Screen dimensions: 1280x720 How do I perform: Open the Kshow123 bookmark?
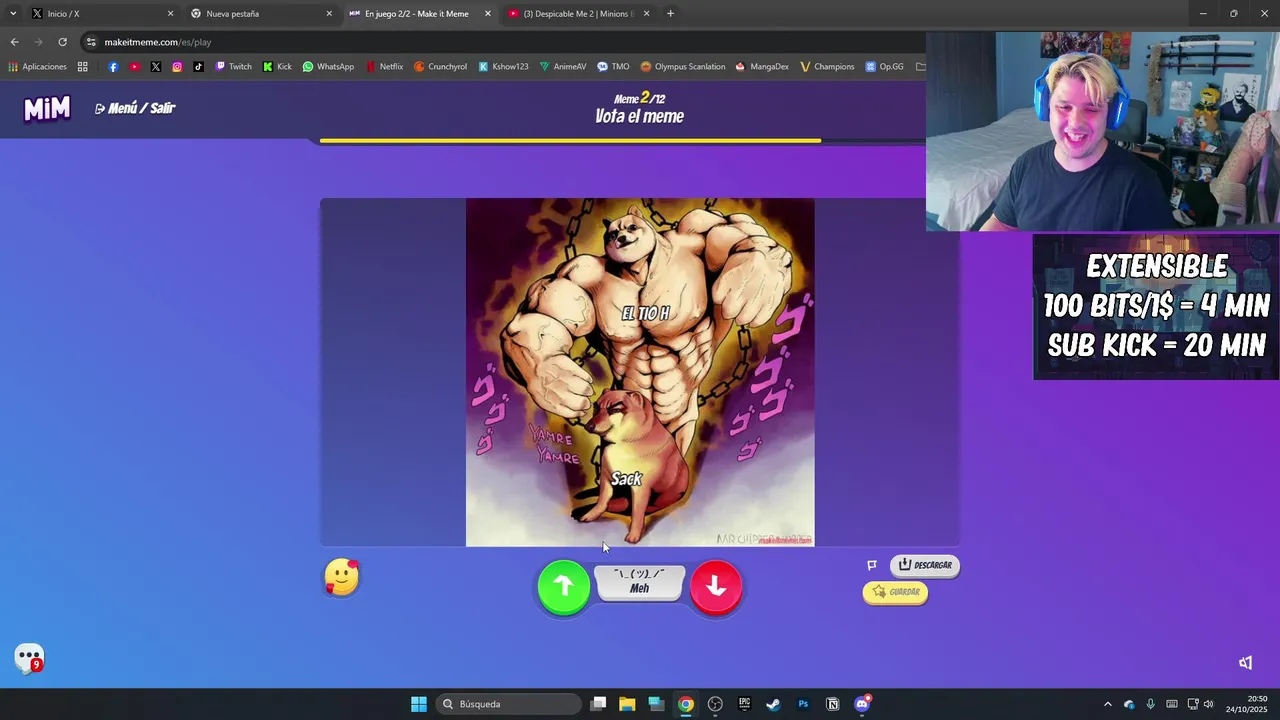(503, 67)
